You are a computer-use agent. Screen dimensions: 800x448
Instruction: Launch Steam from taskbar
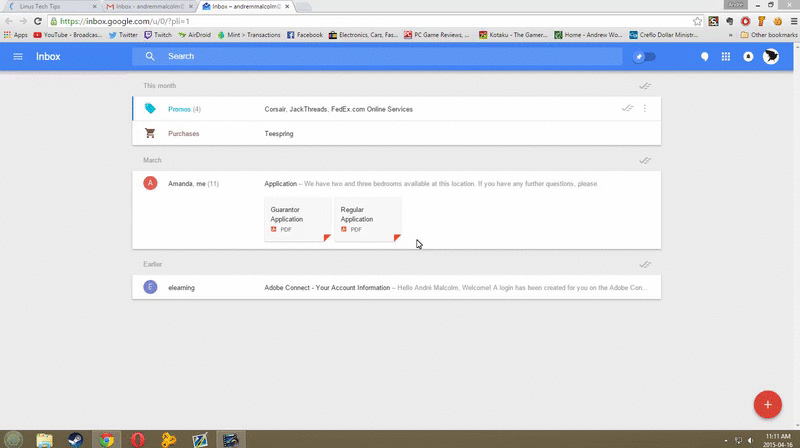76,439
